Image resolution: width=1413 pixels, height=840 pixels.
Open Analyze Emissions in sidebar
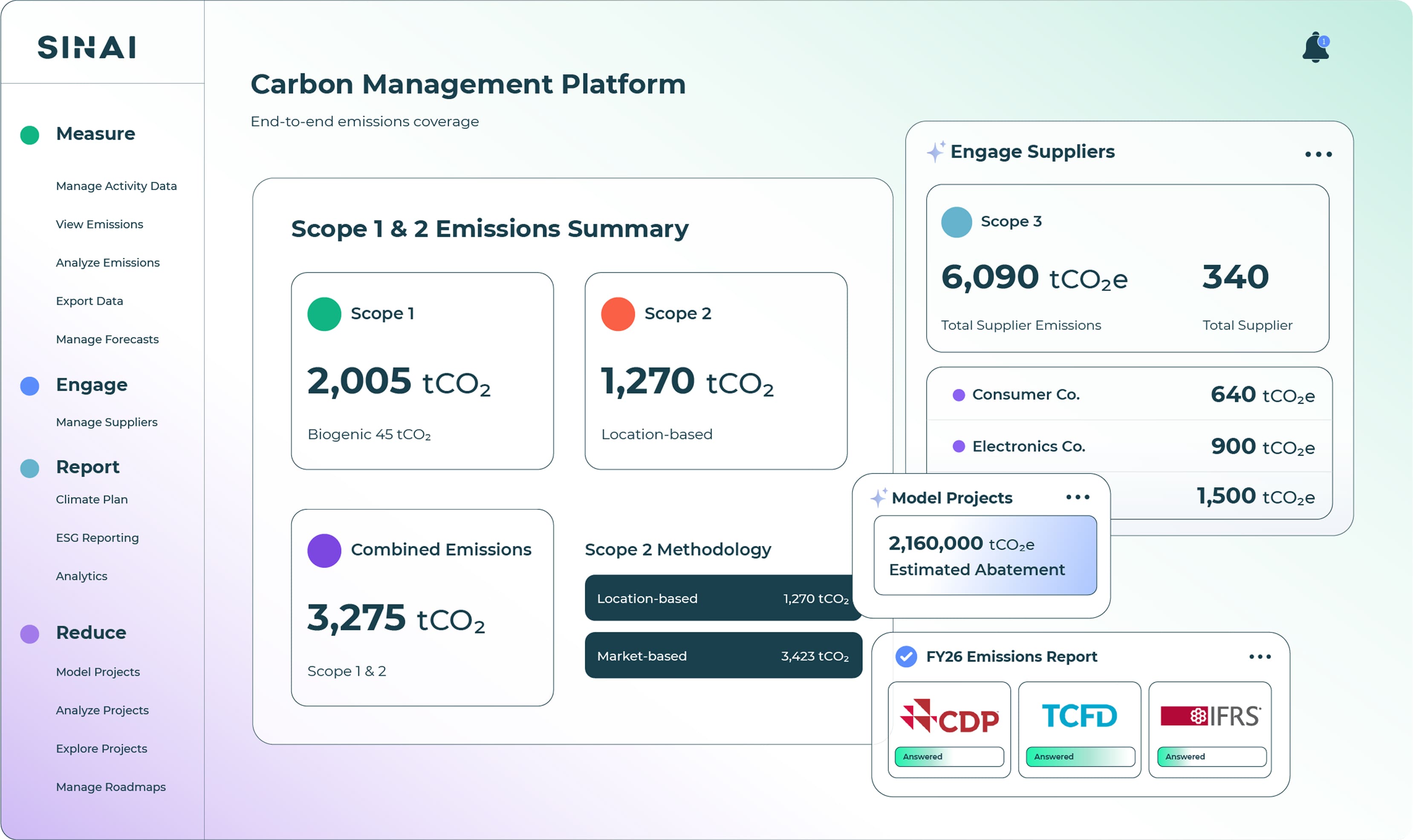(x=108, y=263)
